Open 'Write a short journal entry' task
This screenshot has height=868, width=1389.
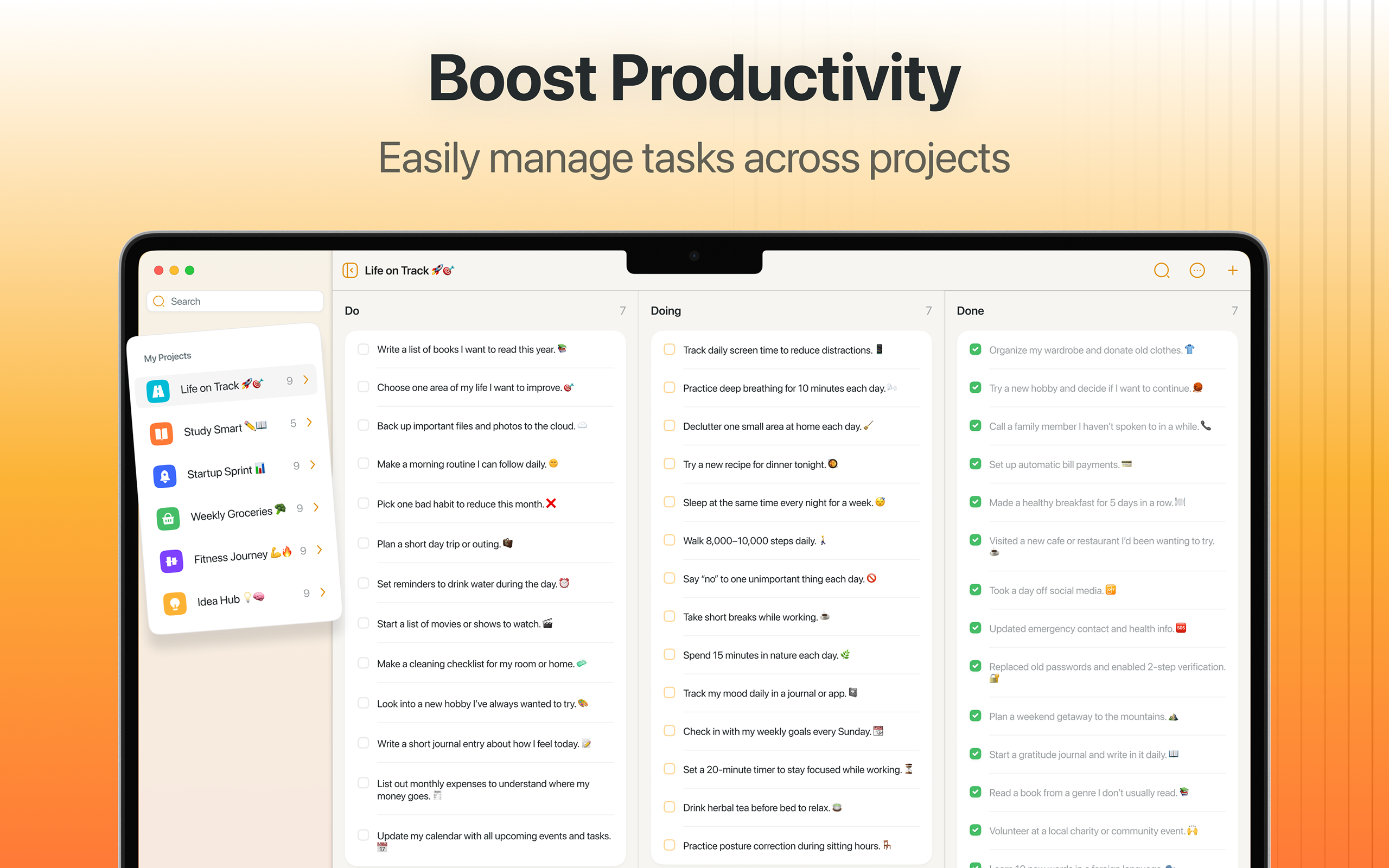pyautogui.click(x=484, y=743)
